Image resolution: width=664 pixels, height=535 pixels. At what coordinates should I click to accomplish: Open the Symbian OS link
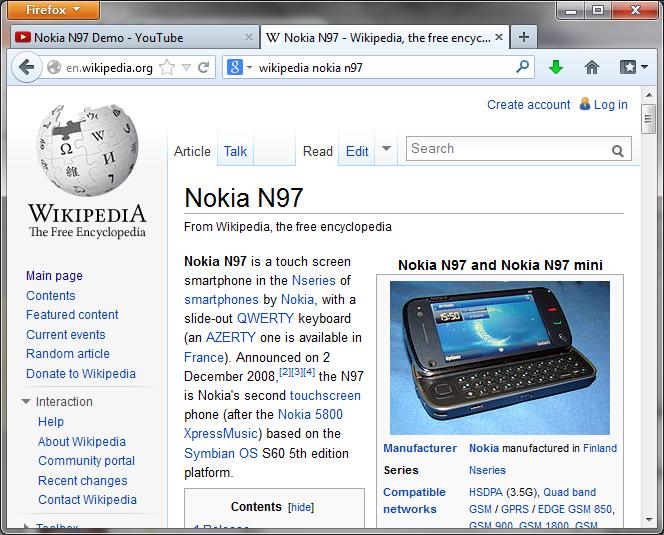(x=221, y=454)
